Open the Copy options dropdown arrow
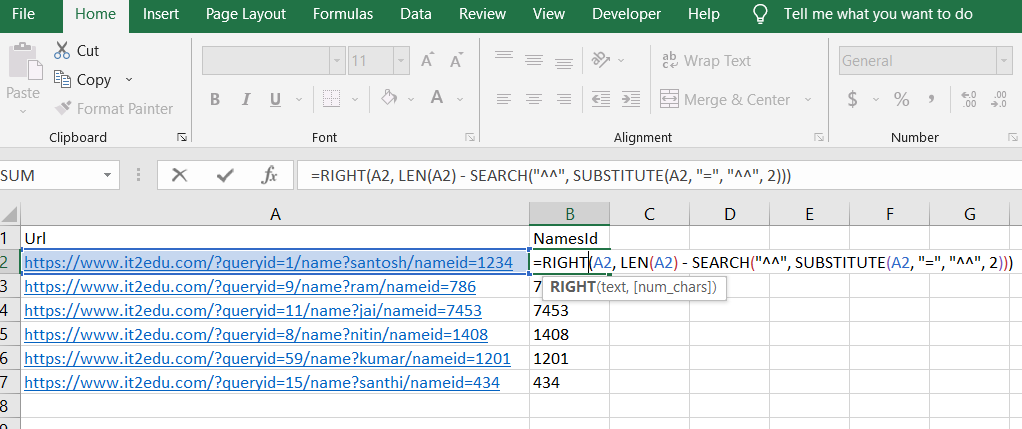This screenshot has height=429, width=1022. coord(129,79)
